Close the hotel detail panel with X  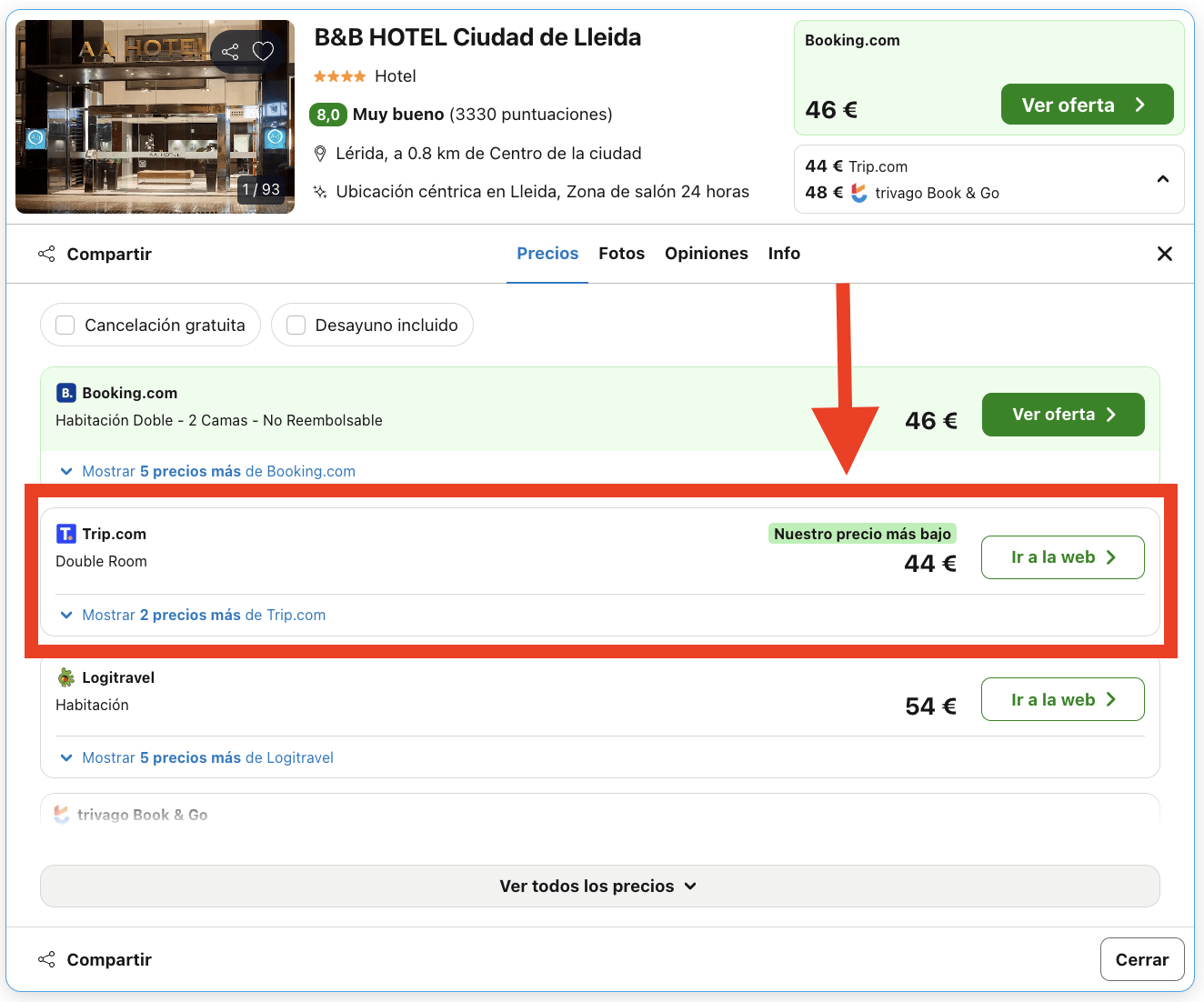pyautogui.click(x=1164, y=254)
